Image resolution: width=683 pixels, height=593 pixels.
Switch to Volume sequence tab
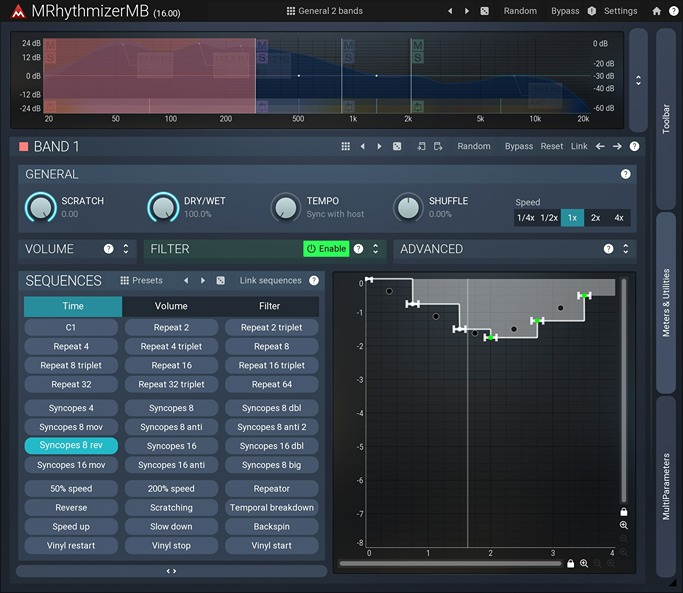tap(171, 306)
